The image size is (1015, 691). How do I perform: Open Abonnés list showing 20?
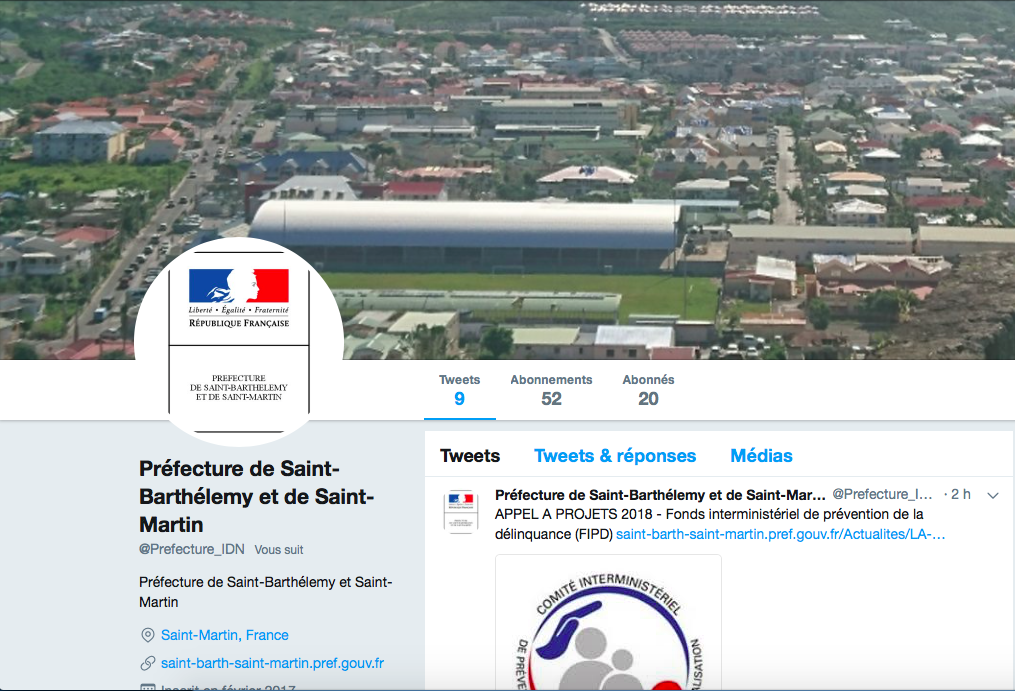pyautogui.click(x=648, y=390)
